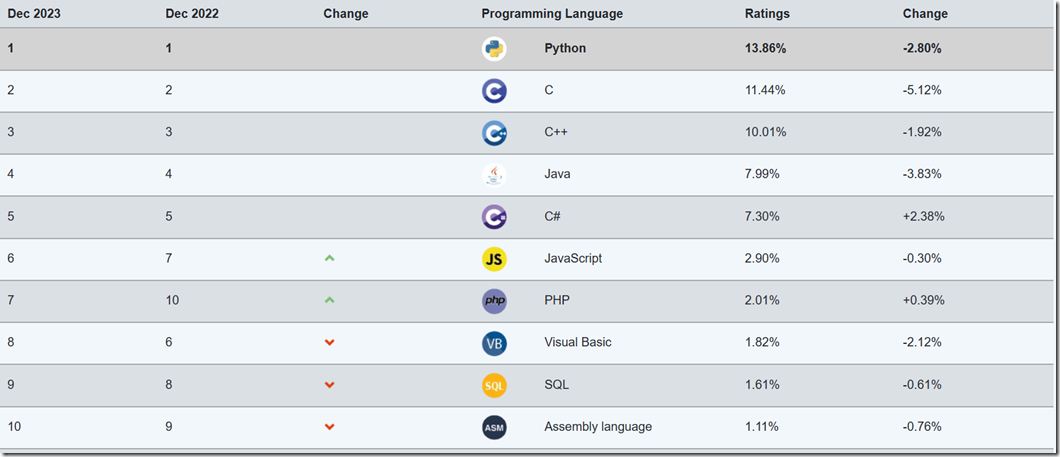Click the Visual Basic VB icon

pos(494,342)
